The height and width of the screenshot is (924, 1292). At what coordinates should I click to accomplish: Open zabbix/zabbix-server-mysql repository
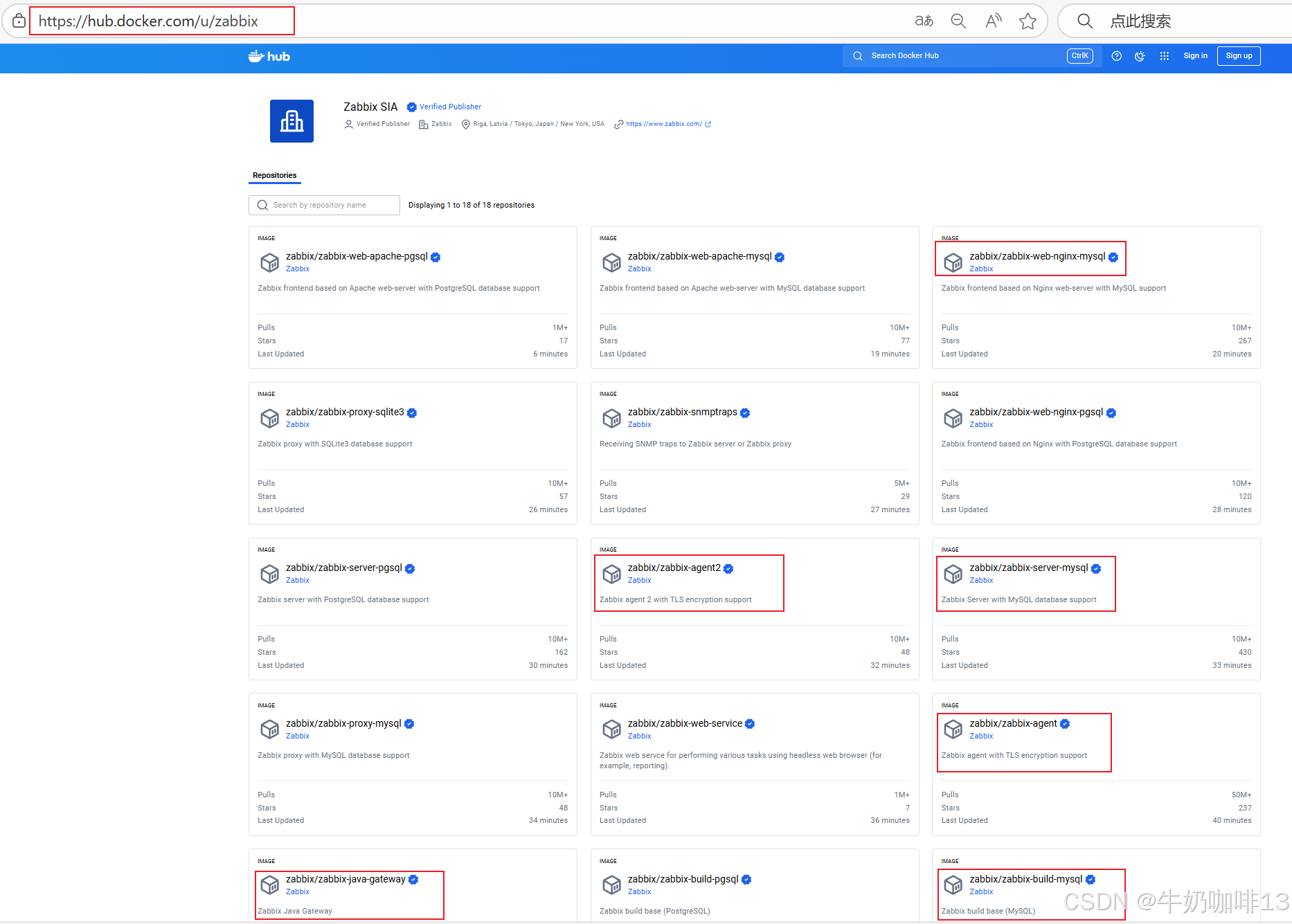(x=1029, y=568)
